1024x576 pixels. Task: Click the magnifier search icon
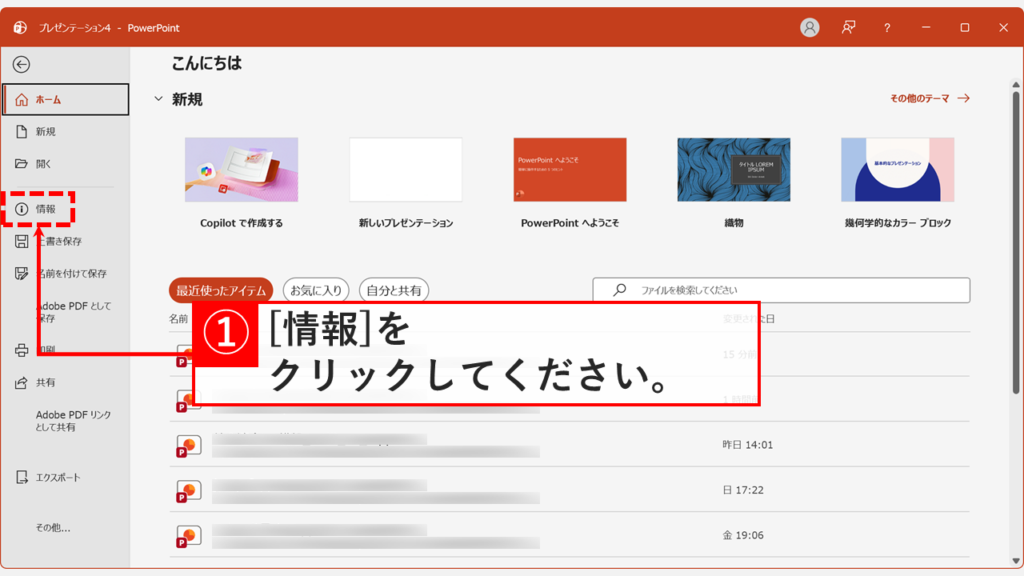620,289
